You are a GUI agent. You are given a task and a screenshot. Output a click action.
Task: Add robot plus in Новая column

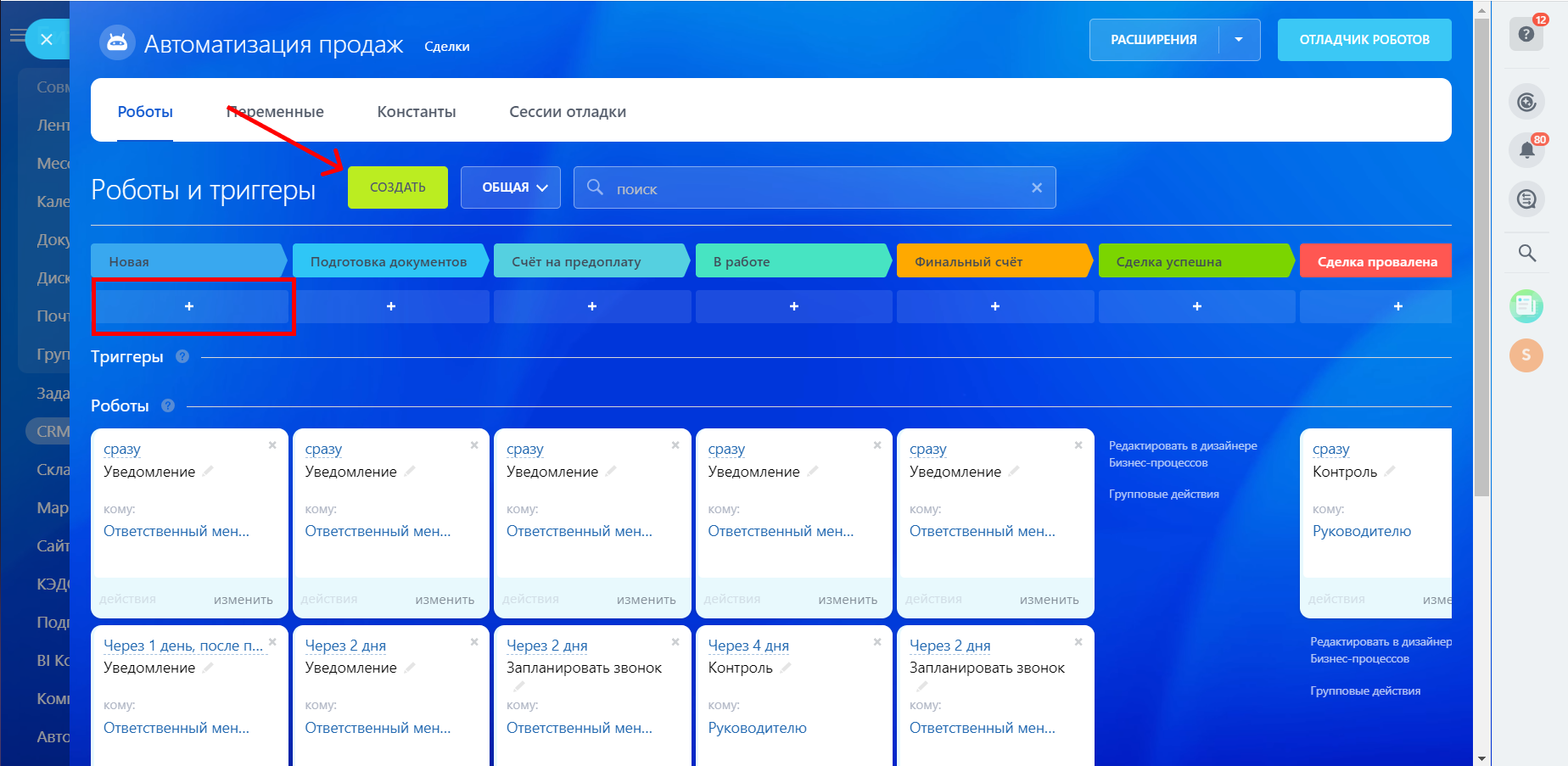189,306
